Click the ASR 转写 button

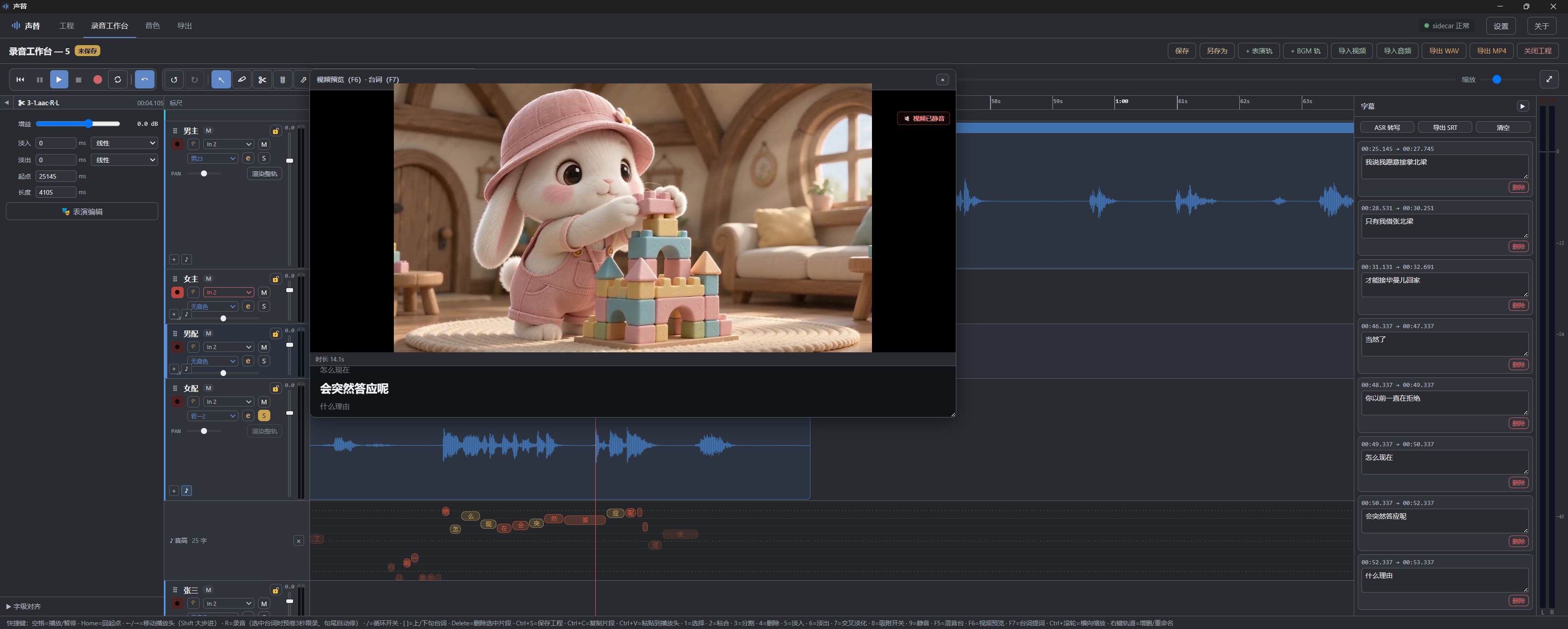coord(1387,127)
